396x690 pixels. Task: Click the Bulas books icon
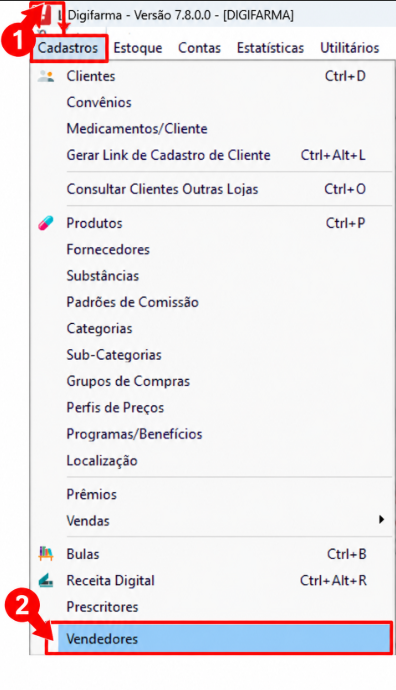point(46,554)
